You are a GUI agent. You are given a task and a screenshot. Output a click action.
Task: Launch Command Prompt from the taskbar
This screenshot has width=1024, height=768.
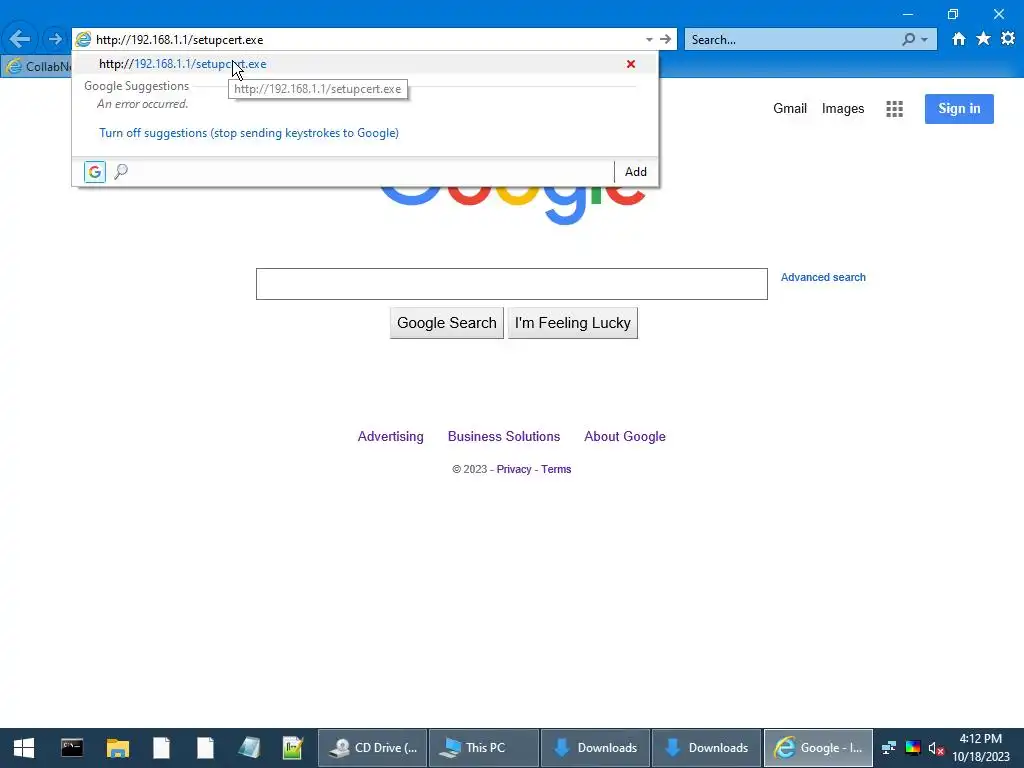coord(72,748)
